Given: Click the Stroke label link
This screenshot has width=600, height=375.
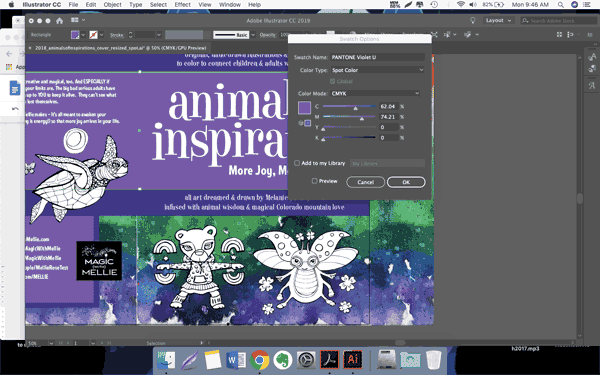Looking at the screenshot, I should point(117,35).
